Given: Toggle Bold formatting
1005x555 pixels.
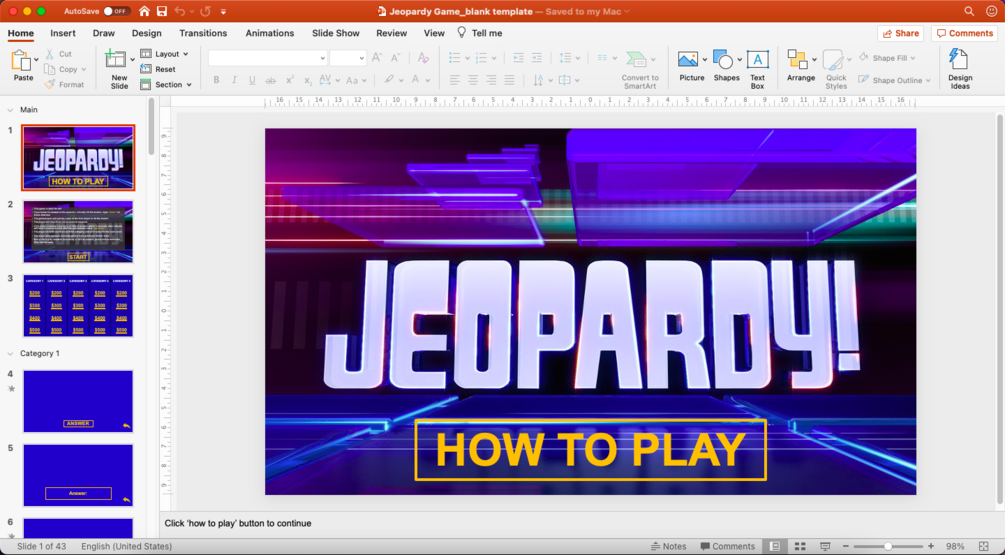Looking at the screenshot, I should tap(216, 80).
